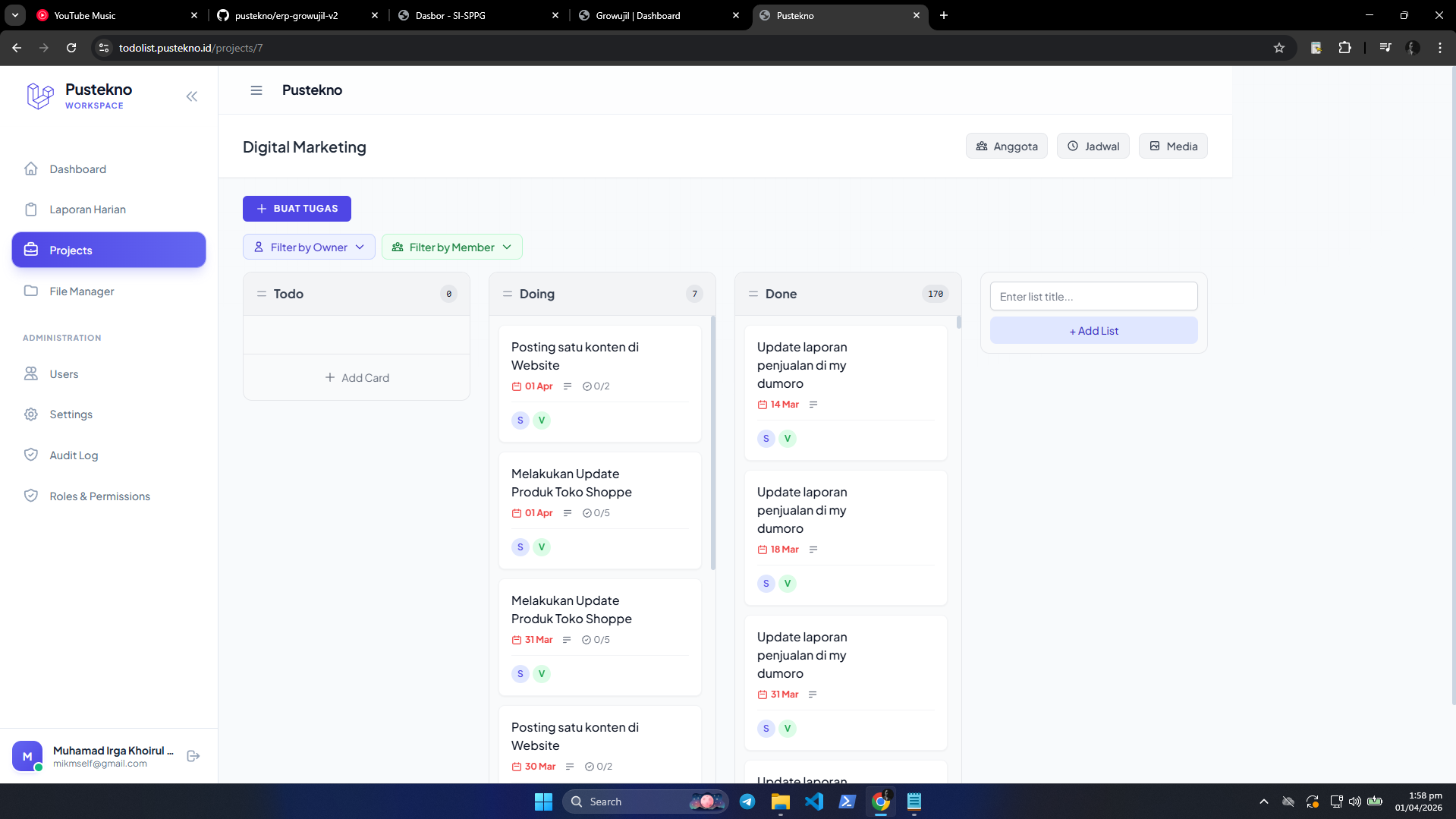
Task: Expand the Filter by Member dropdown
Action: 452,247
